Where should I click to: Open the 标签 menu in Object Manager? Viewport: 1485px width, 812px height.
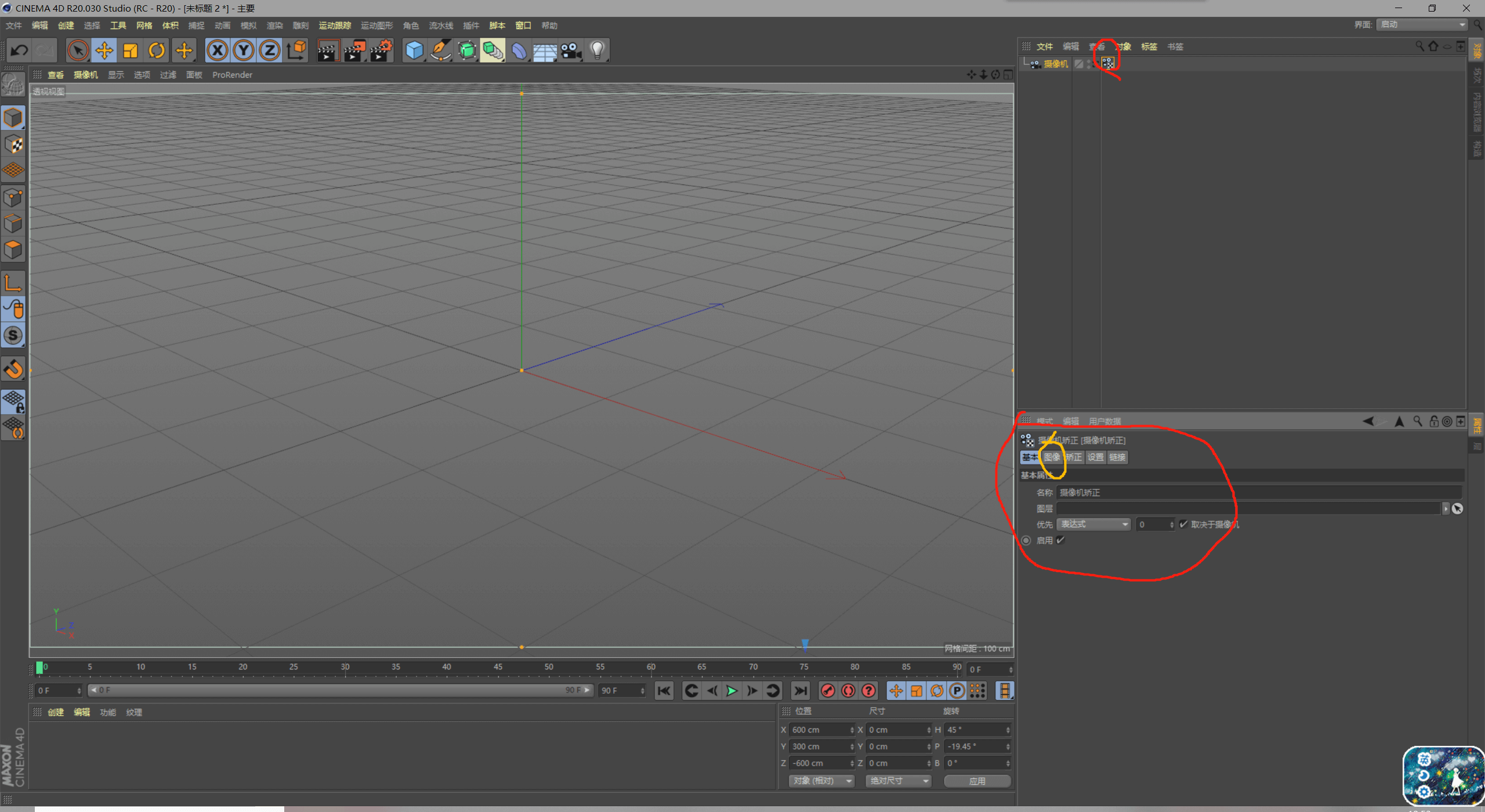tap(1149, 46)
